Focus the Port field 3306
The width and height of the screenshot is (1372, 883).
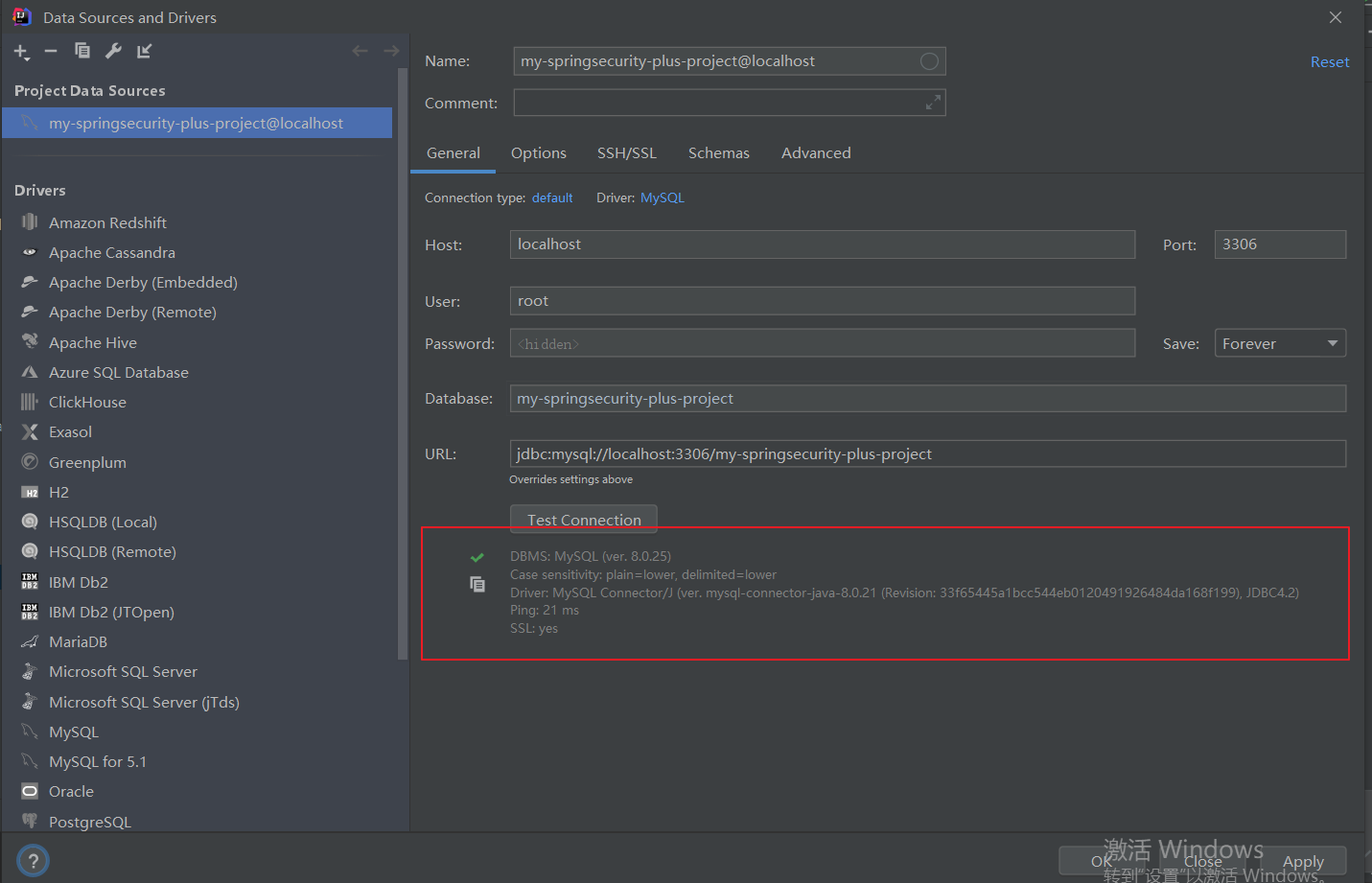(1280, 244)
